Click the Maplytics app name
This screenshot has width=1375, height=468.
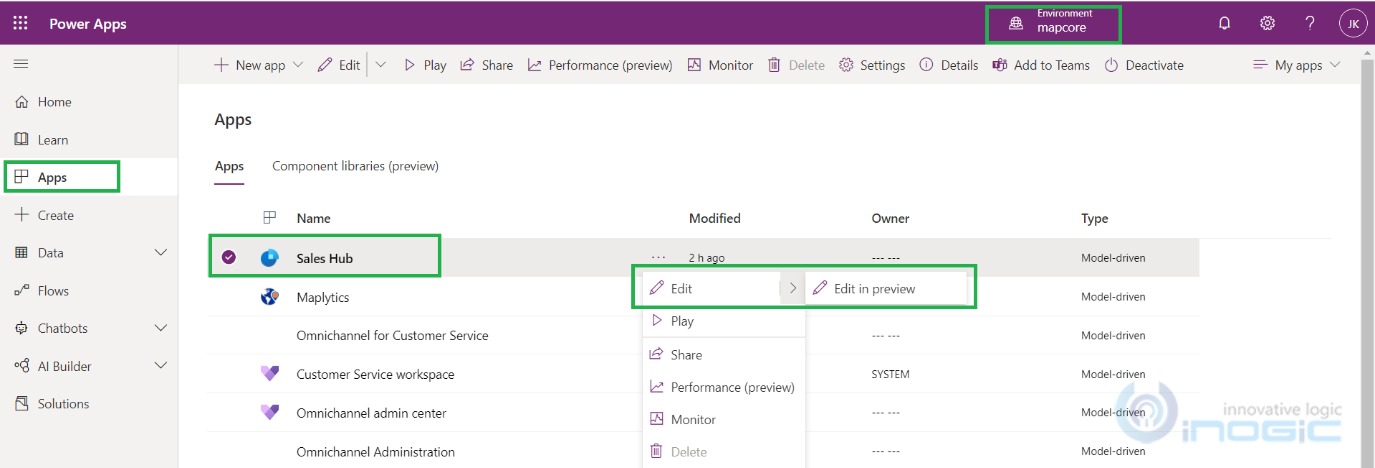pos(323,297)
